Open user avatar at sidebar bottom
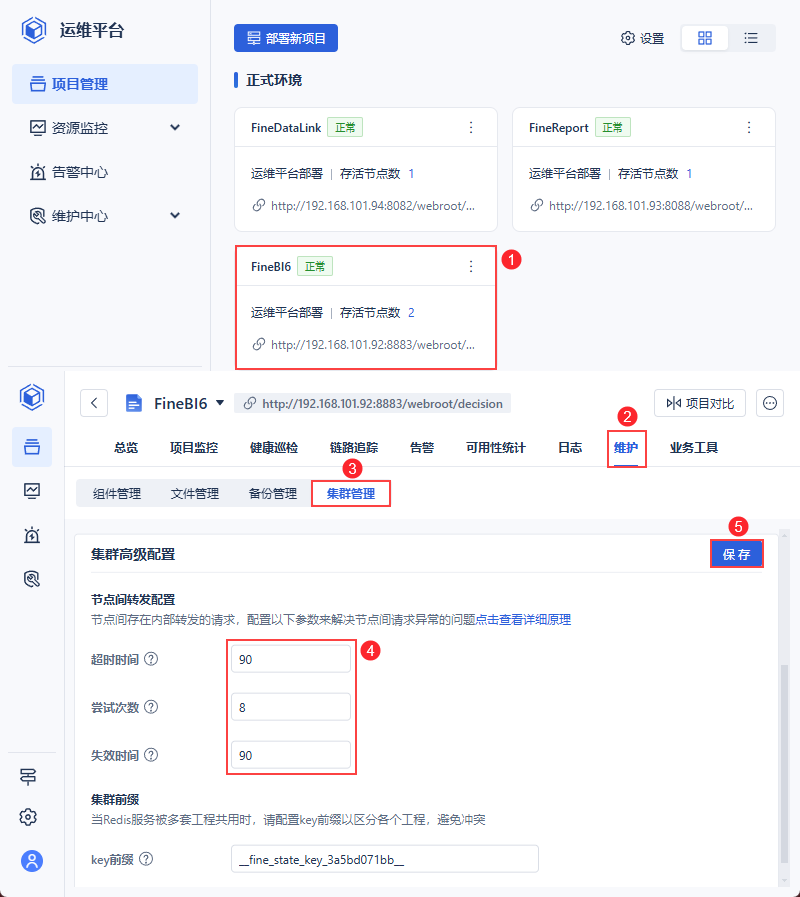 [x=32, y=861]
